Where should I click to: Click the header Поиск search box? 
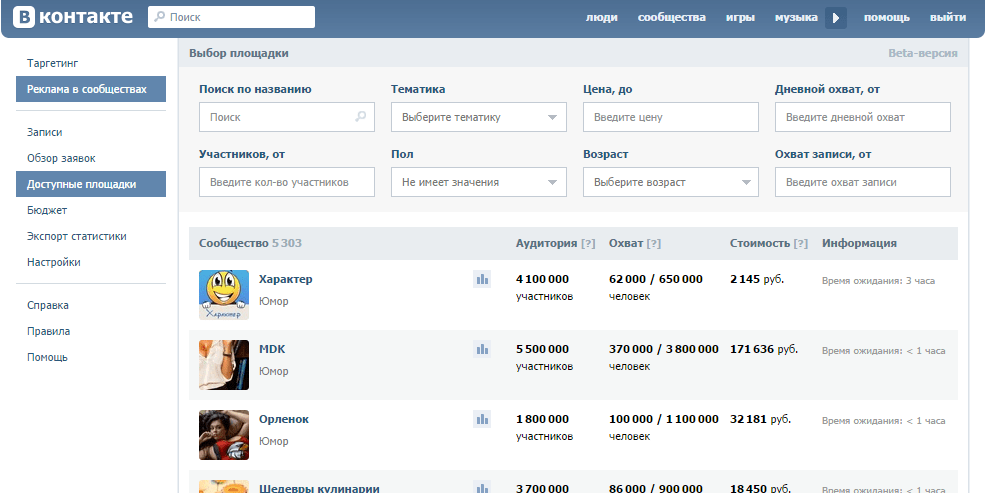coord(231,17)
